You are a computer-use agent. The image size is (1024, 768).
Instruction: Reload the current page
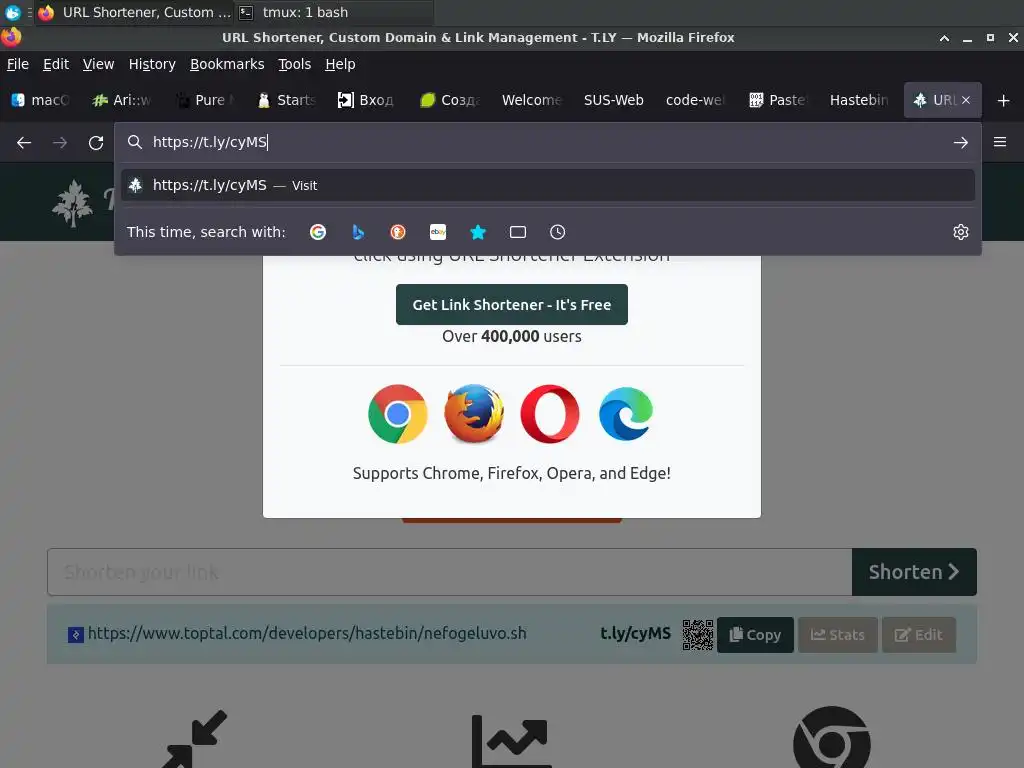pos(96,142)
